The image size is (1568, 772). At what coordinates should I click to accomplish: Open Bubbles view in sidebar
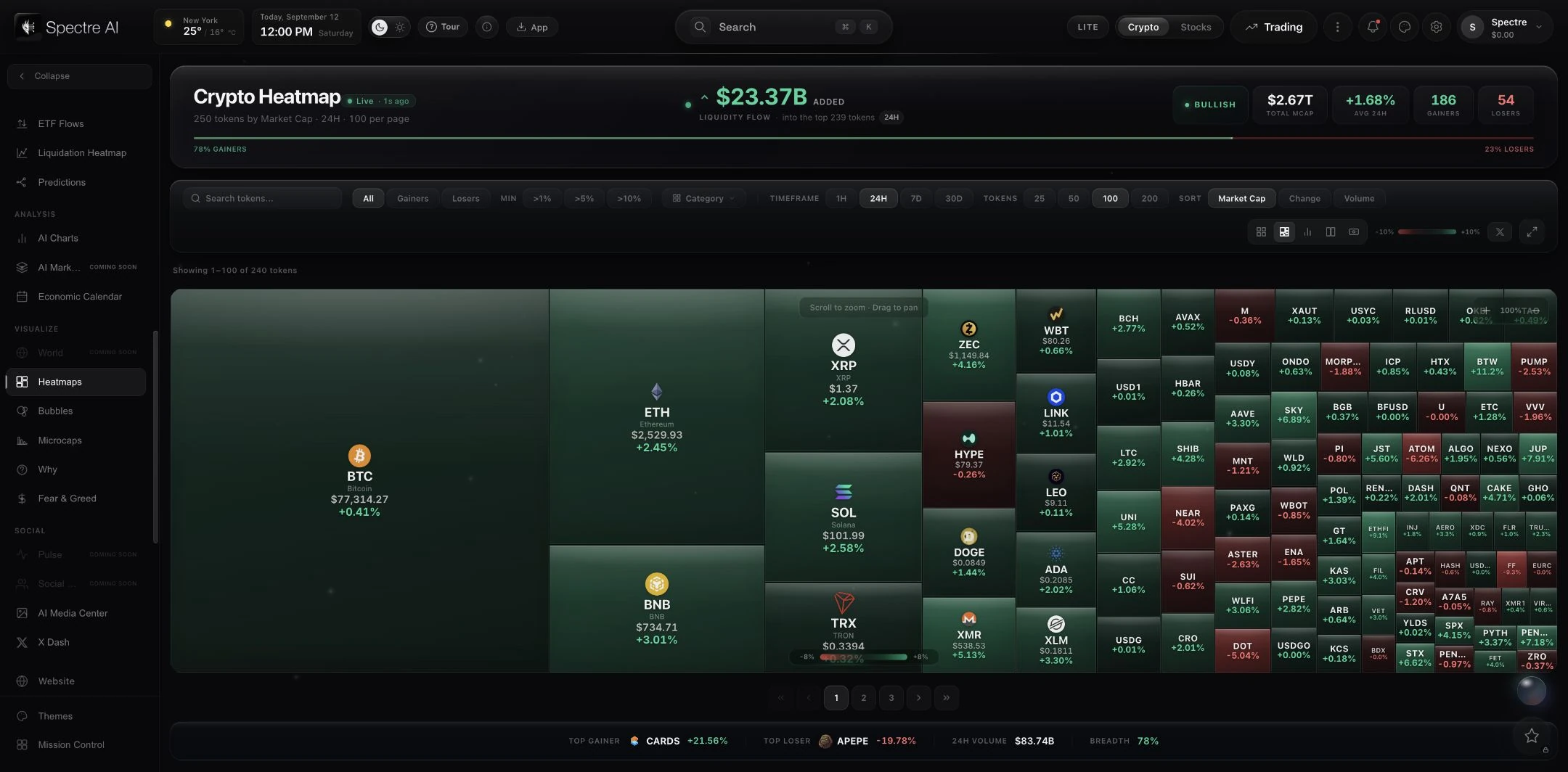pyautogui.click(x=76, y=411)
